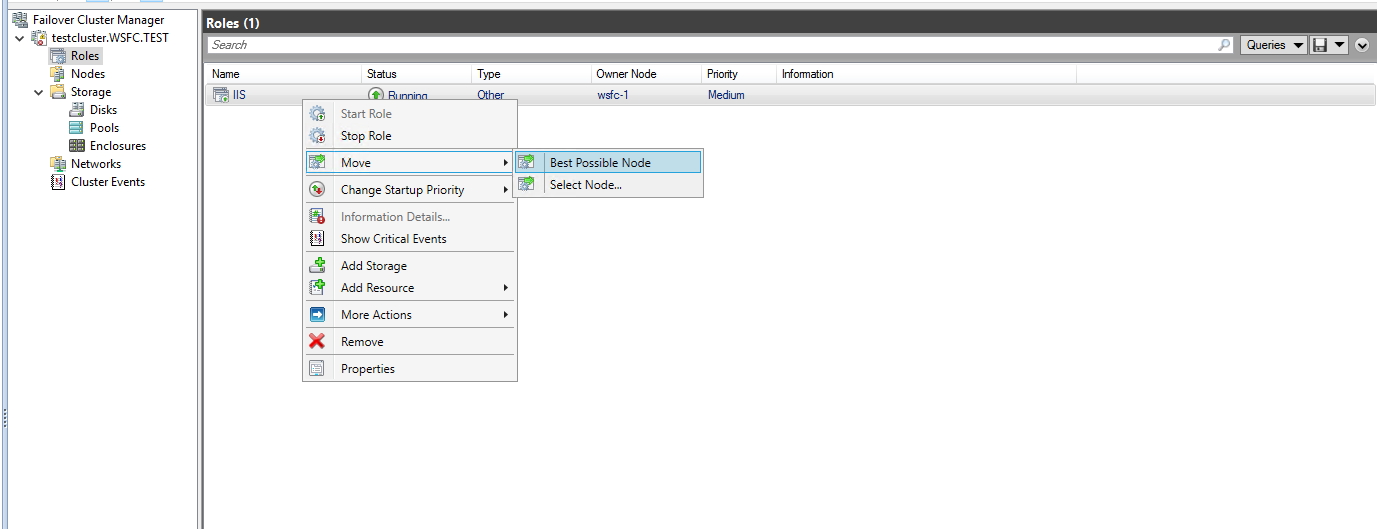Click the Add Storage icon
The image size is (1377, 529).
pyautogui.click(x=317, y=266)
